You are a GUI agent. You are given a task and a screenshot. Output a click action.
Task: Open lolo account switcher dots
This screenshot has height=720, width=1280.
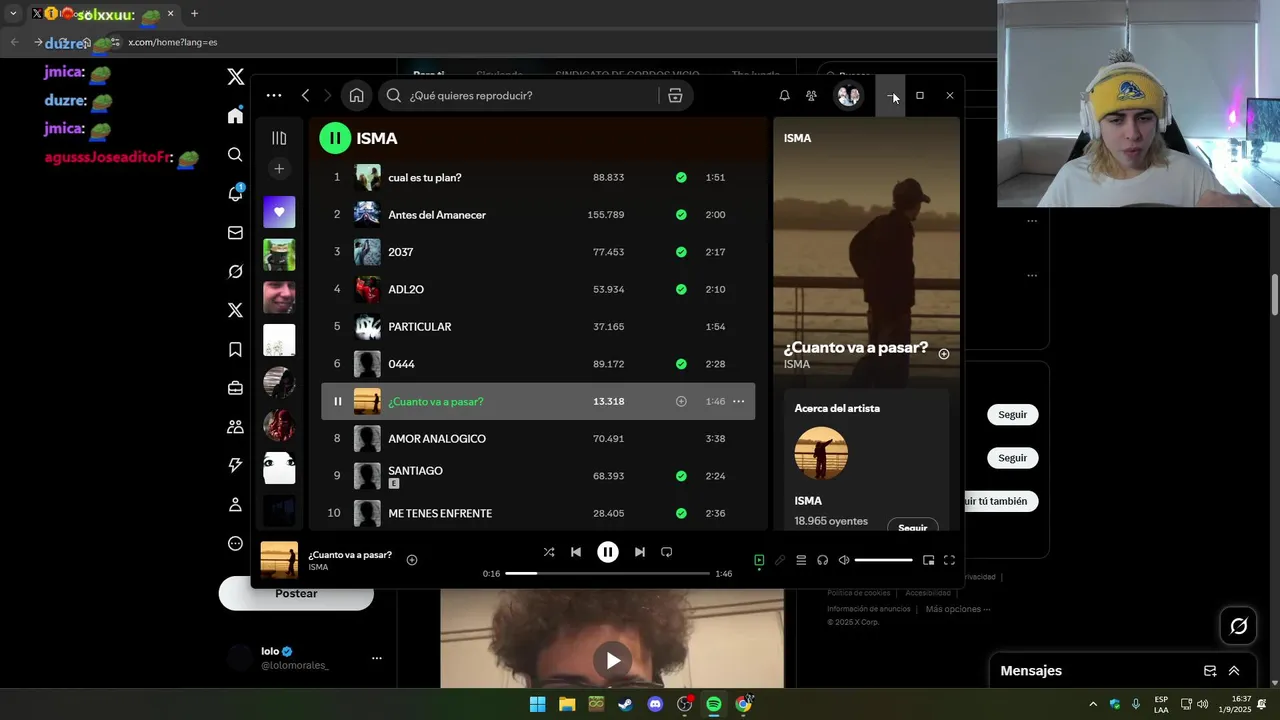click(377, 658)
